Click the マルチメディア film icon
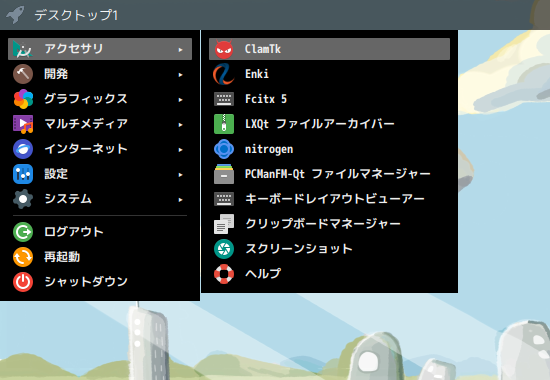The height and width of the screenshot is (380, 550). click(x=23, y=124)
